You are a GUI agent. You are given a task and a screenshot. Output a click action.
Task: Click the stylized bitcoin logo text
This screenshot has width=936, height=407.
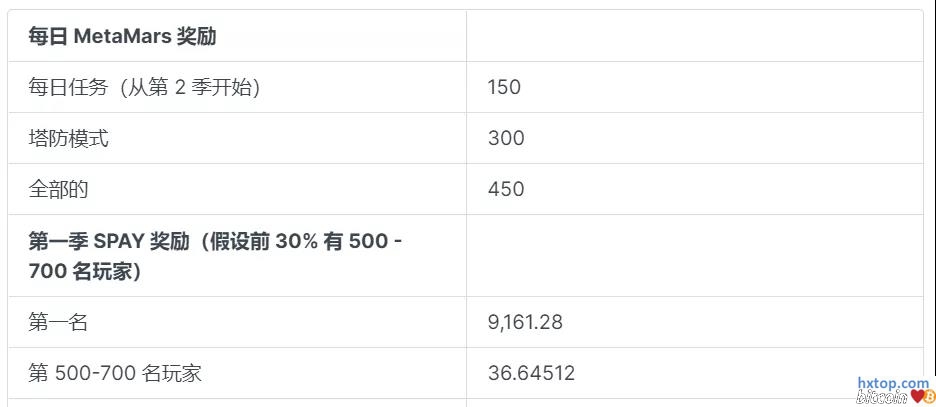click(x=882, y=398)
